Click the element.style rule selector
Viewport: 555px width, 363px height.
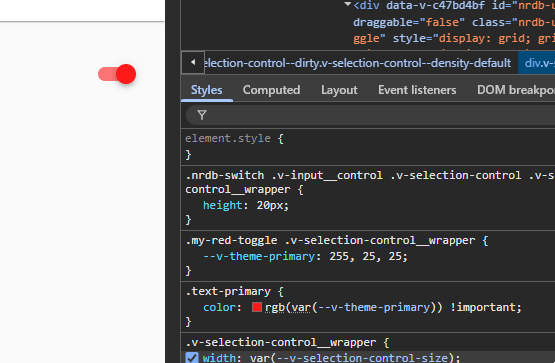click(228, 138)
